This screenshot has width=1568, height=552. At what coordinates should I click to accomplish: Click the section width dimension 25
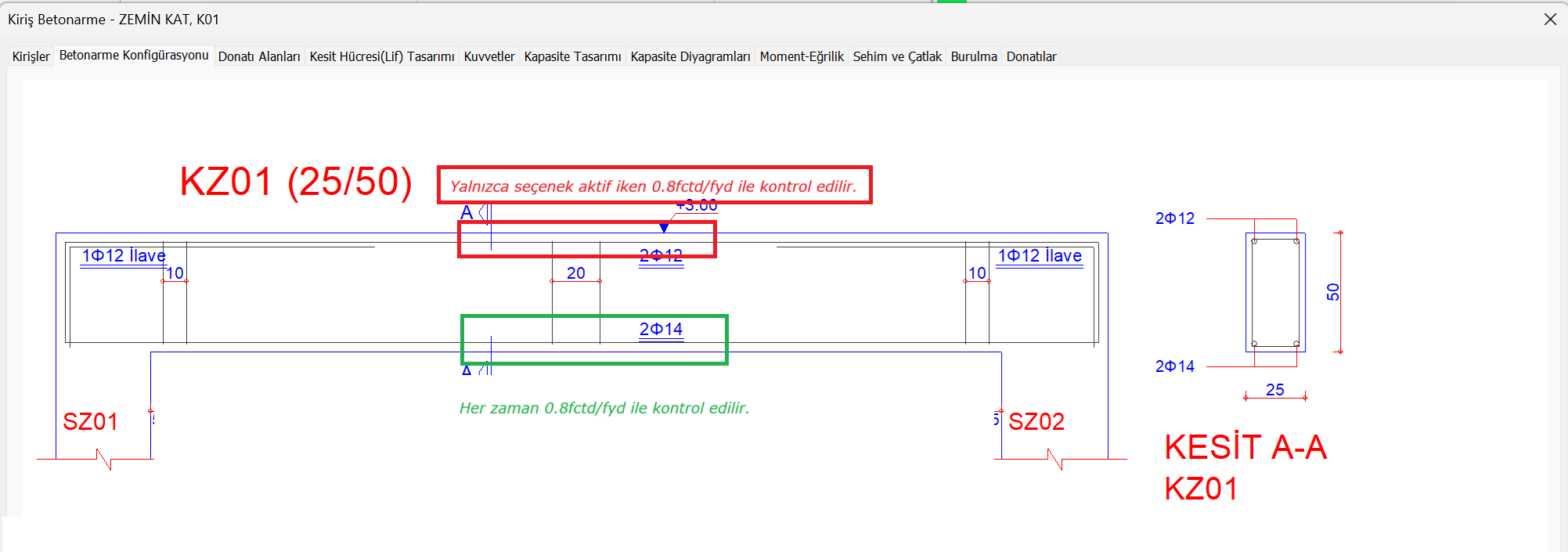pyautogui.click(x=1274, y=390)
